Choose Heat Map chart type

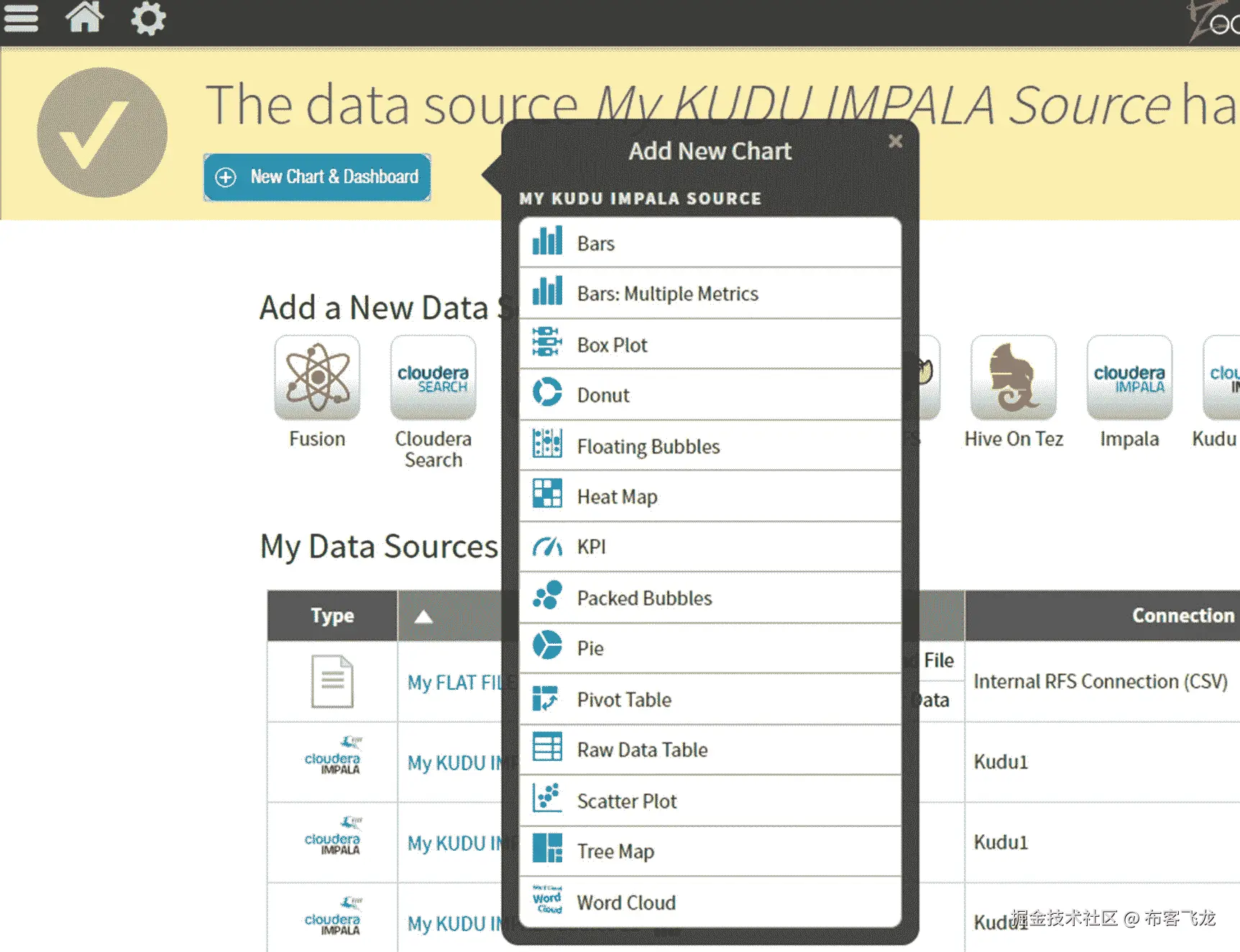[x=710, y=496]
